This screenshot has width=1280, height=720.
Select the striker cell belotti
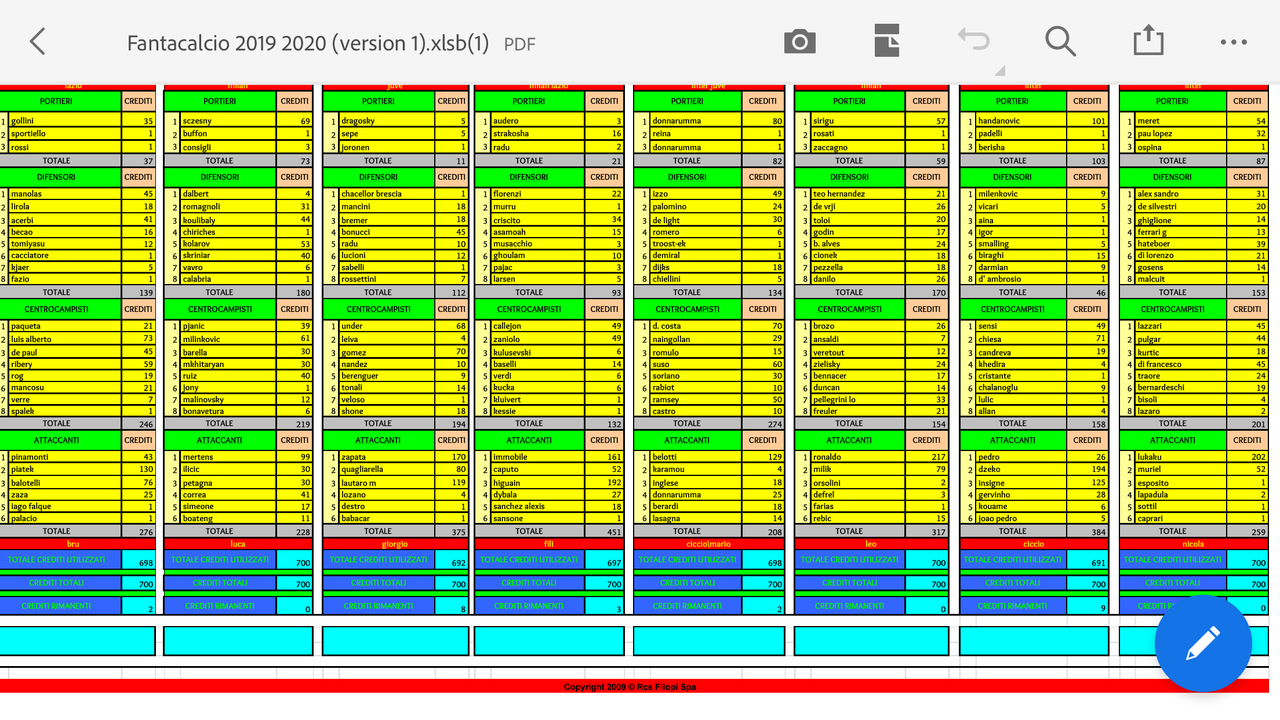(x=696, y=457)
